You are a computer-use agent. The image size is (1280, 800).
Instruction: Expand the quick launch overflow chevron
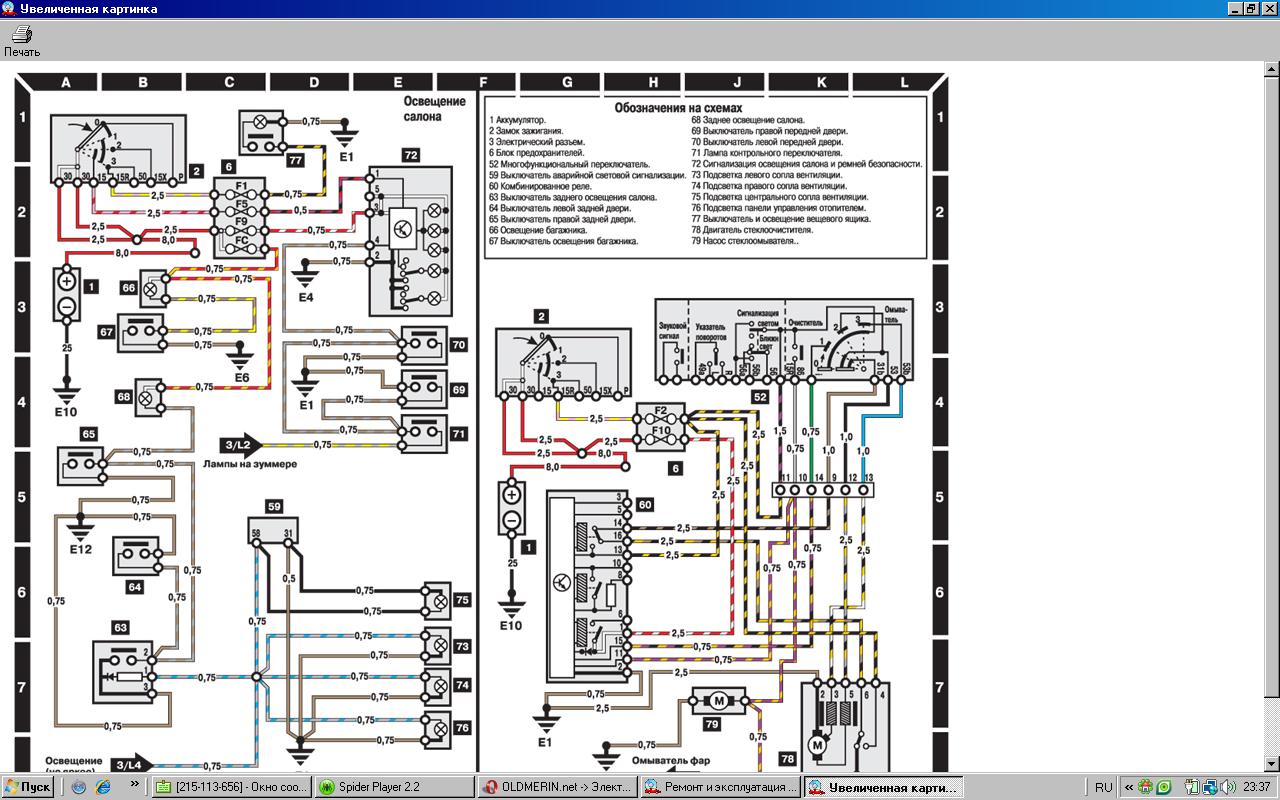[134, 786]
